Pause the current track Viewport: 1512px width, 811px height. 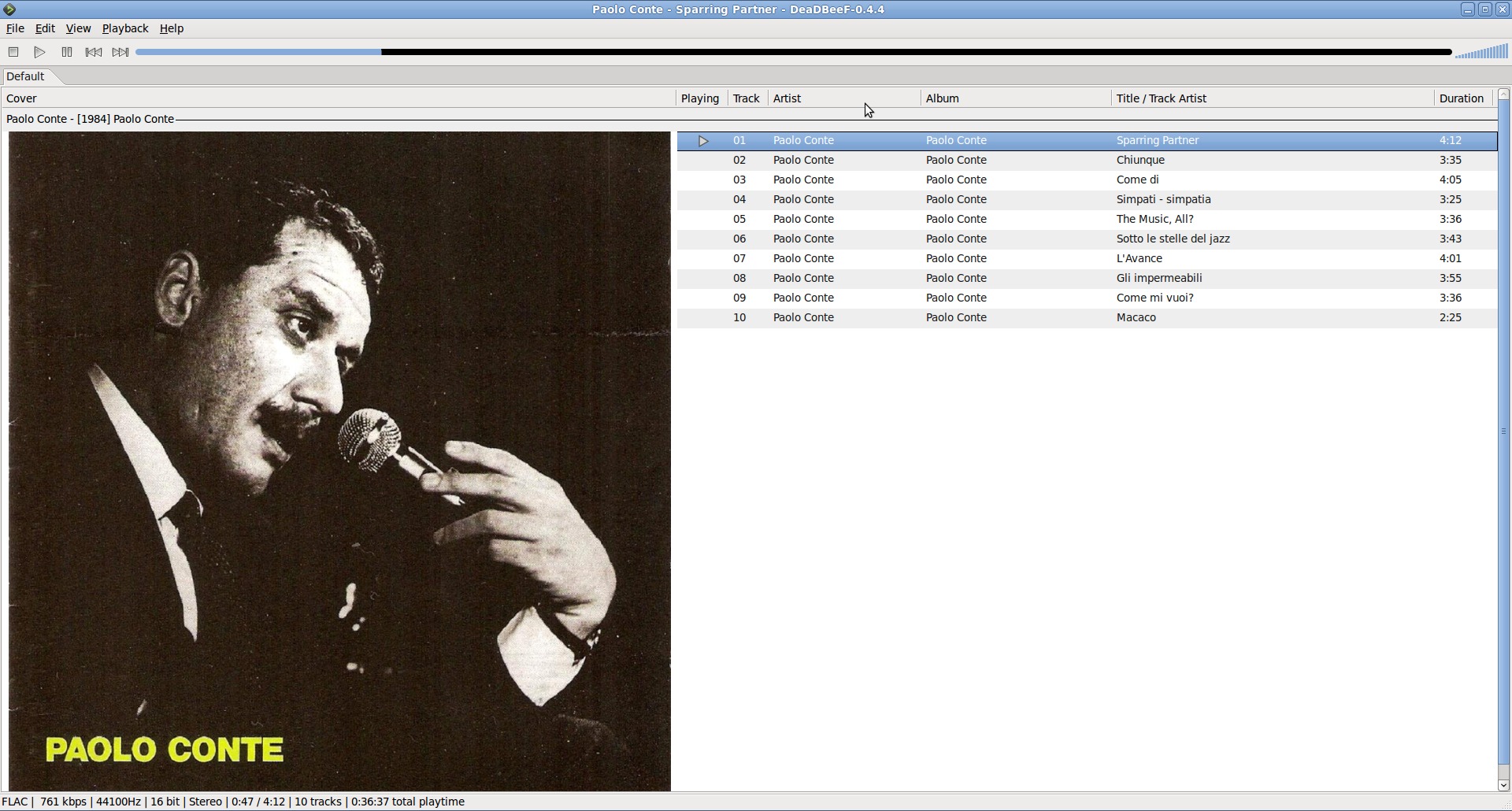click(x=67, y=52)
